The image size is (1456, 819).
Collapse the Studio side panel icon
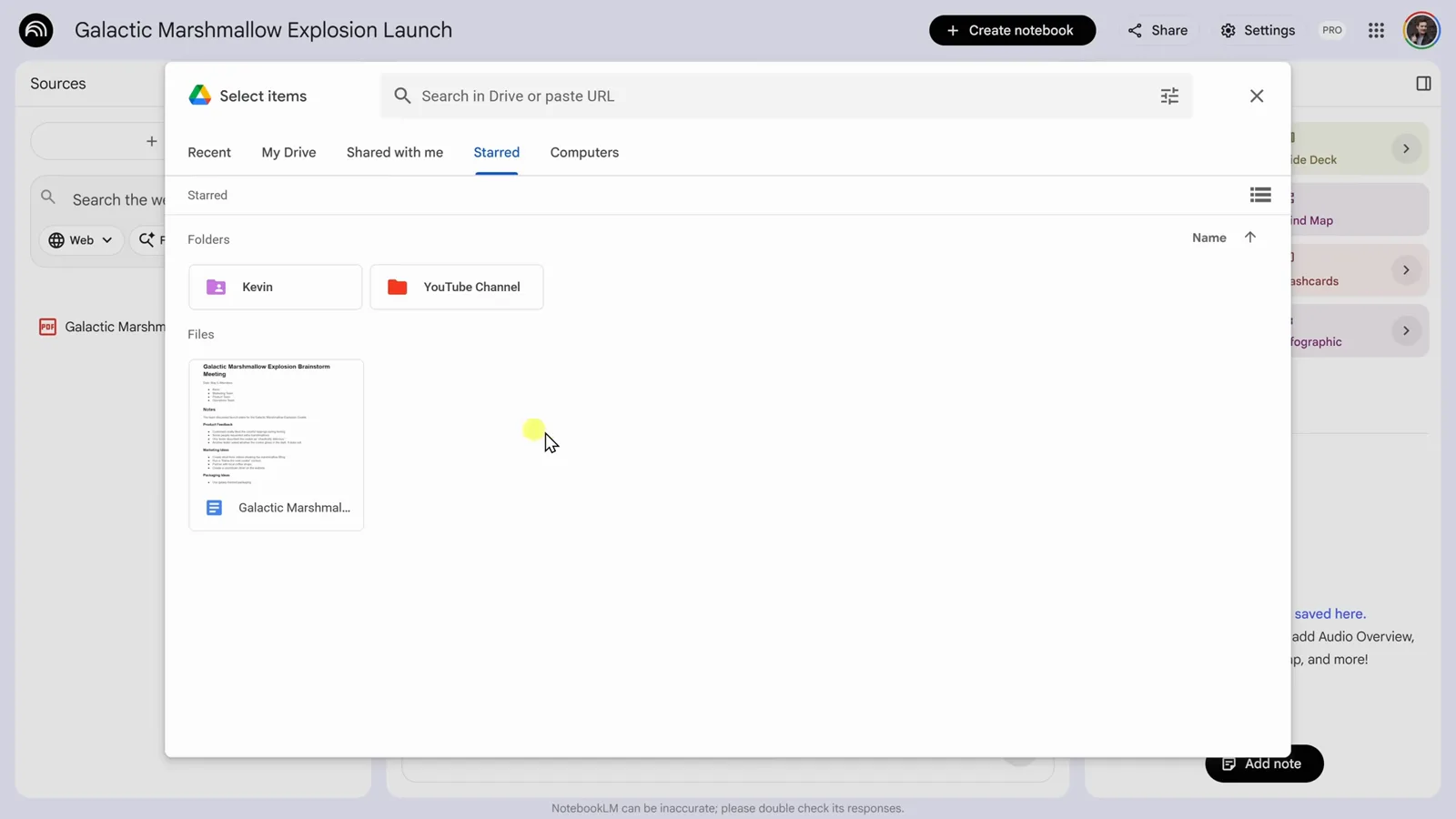[x=1423, y=84]
